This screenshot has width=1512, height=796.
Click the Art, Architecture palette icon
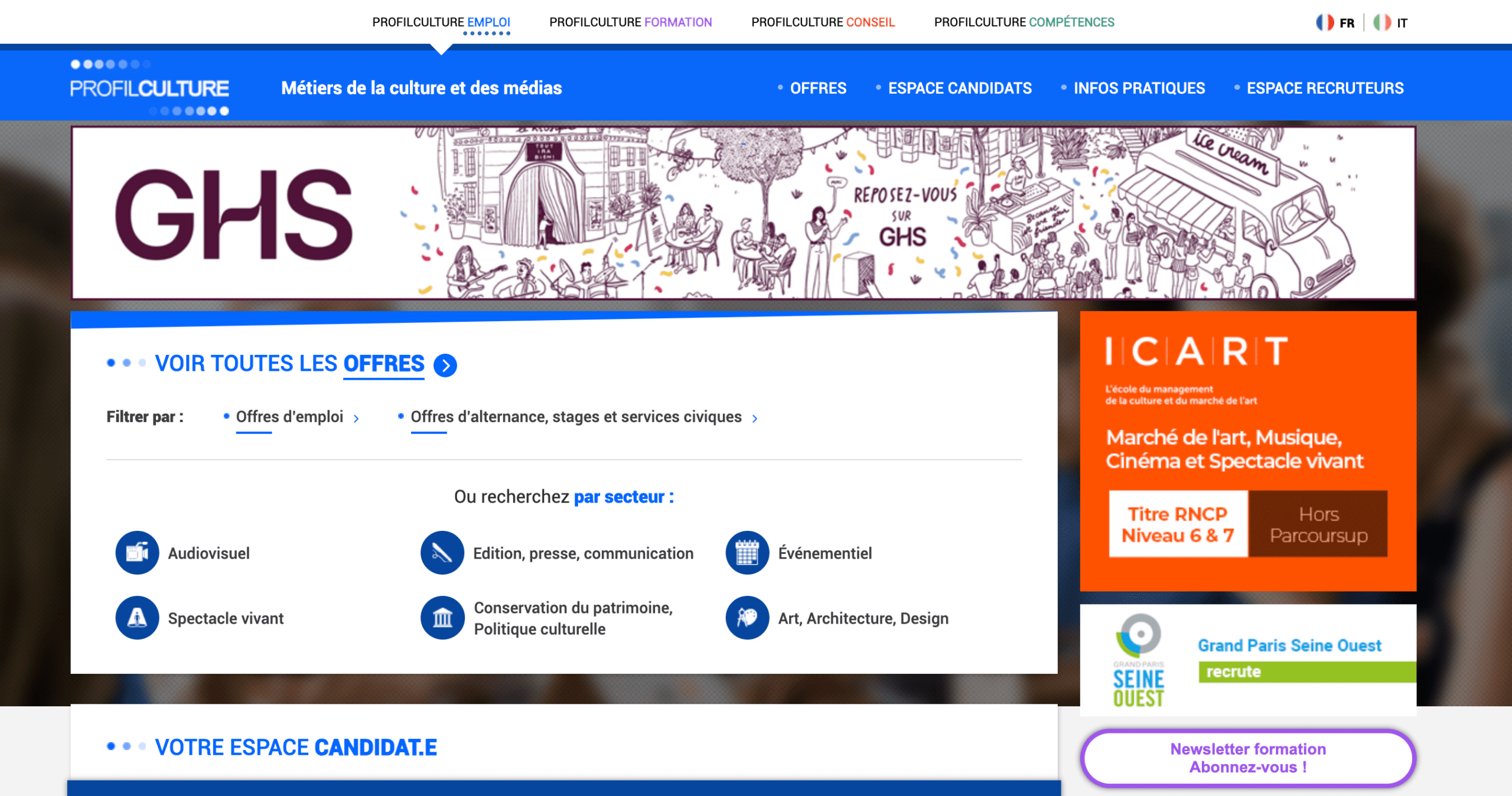click(747, 618)
